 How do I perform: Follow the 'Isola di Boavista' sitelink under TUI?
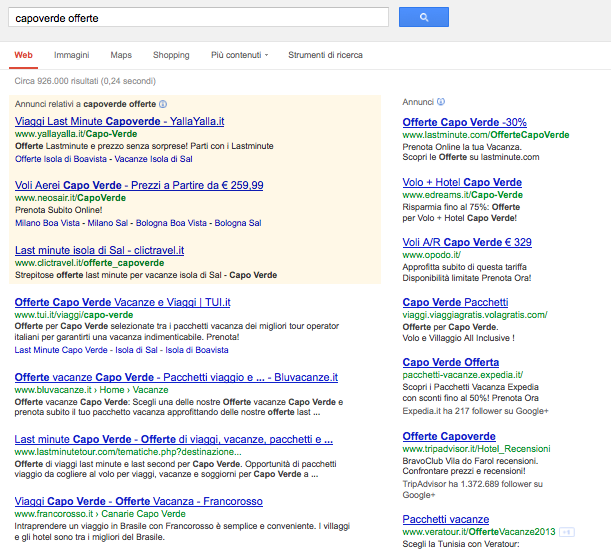[197, 350]
